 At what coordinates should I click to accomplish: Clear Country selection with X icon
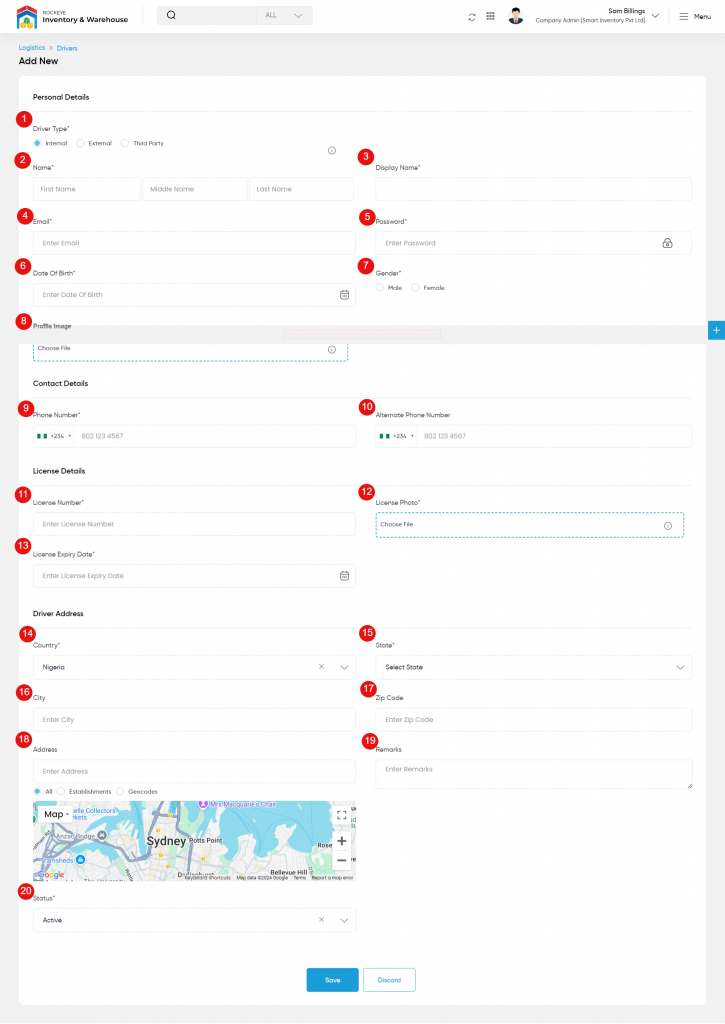[321, 667]
